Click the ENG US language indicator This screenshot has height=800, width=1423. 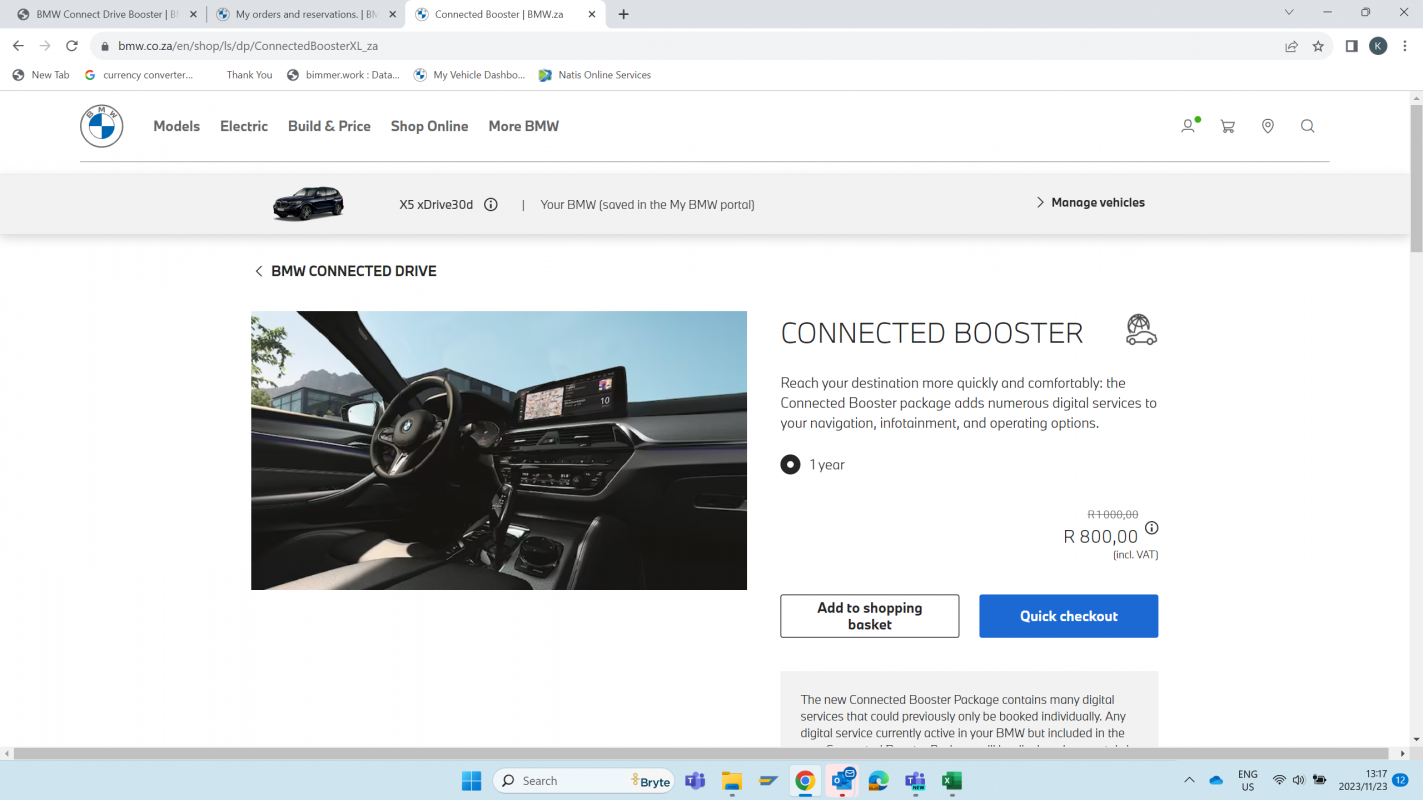pyautogui.click(x=1248, y=781)
